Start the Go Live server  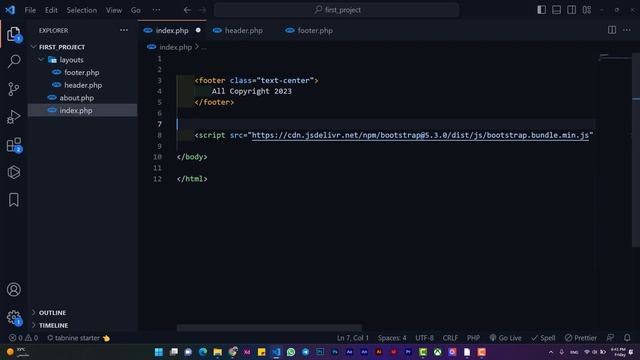tap(505, 338)
